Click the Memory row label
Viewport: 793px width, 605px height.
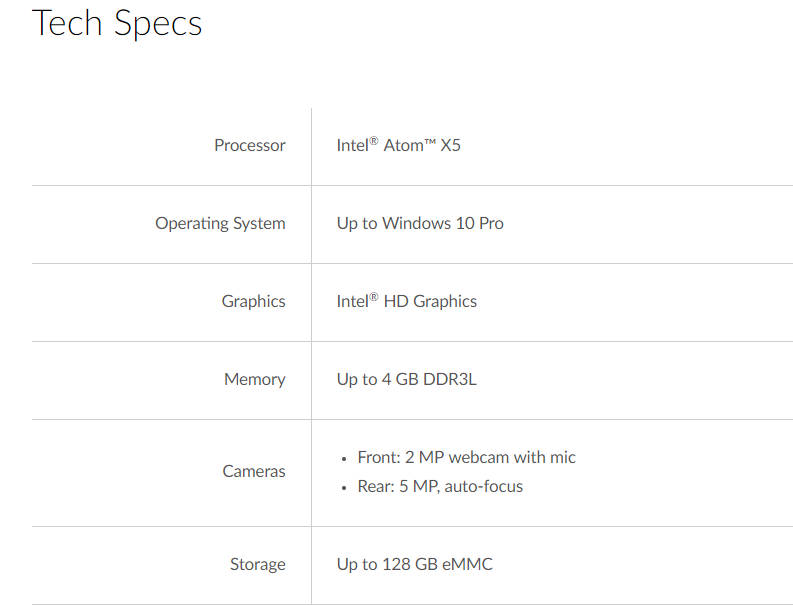click(x=254, y=380)
